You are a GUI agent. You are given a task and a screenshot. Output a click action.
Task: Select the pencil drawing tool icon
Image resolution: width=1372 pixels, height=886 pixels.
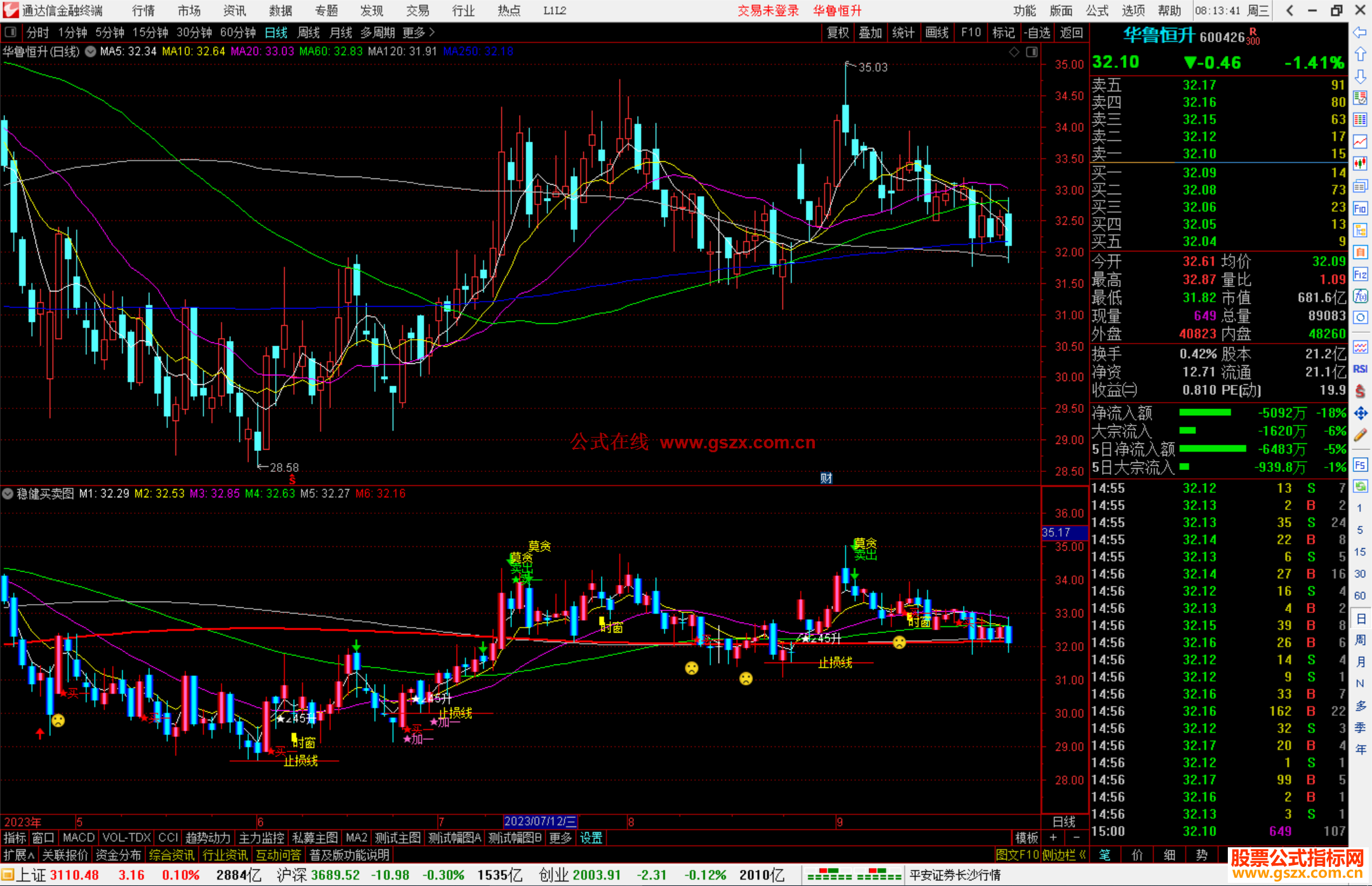pos(1360,435)
